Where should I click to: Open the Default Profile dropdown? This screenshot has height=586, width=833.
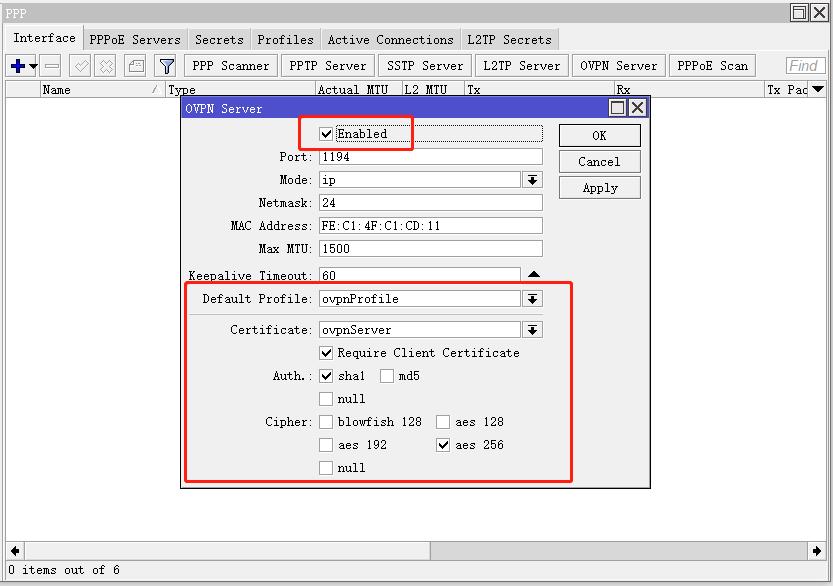532,298
